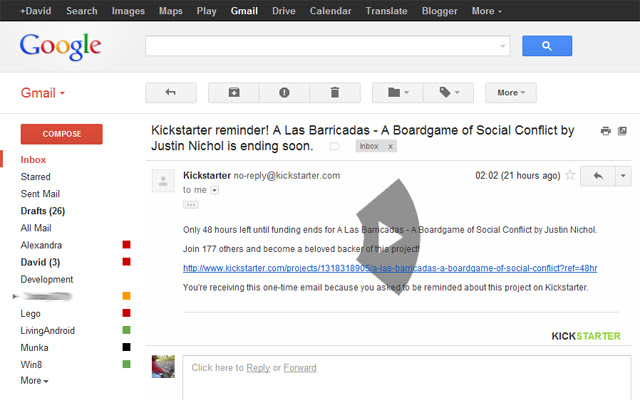Screen dimensions: 640x400
Task: Open the Gmail dropdown under the logo
Action: 43,93
